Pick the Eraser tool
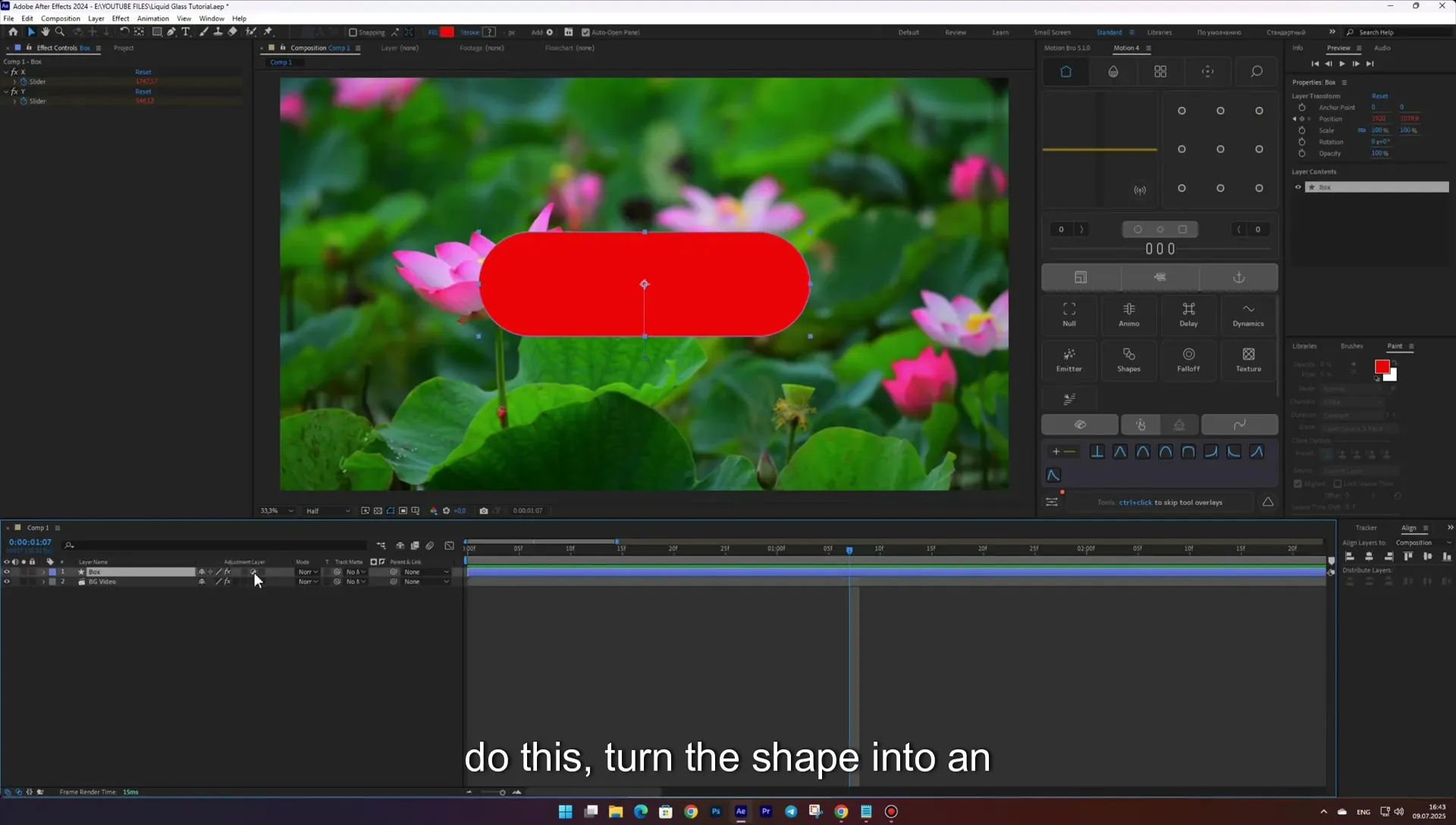This screenshot has width=1456, height=825. 233,32
